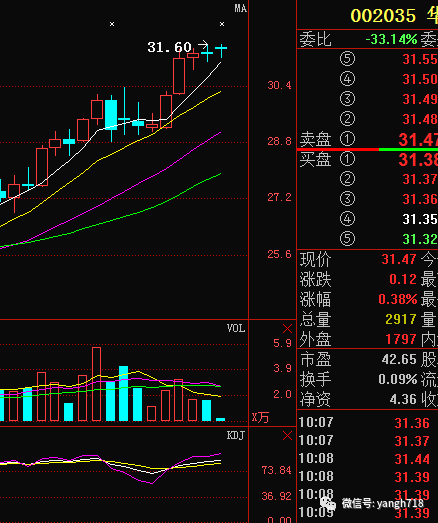Click the VOL indicator label
Screen dimensions: 438x523
click(x=236, y=328)
